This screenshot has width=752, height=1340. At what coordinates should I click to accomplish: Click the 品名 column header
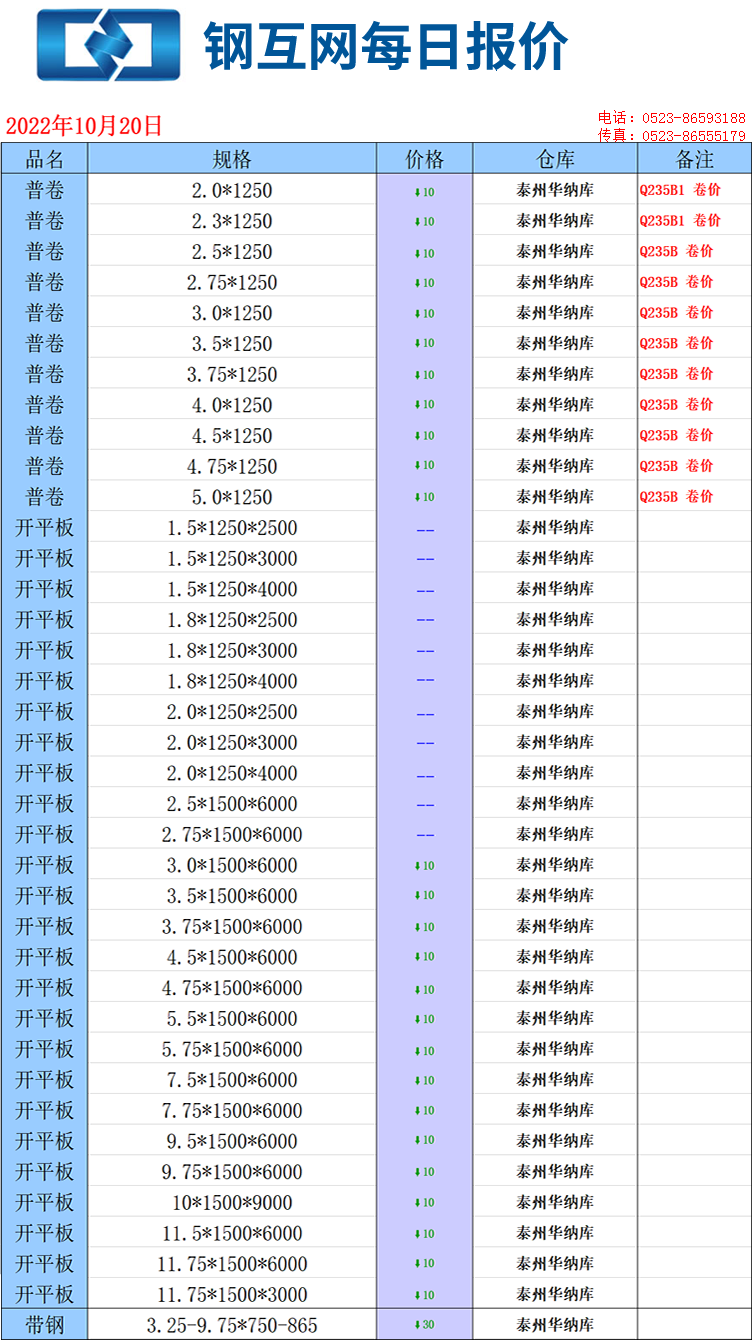(45, 159)
